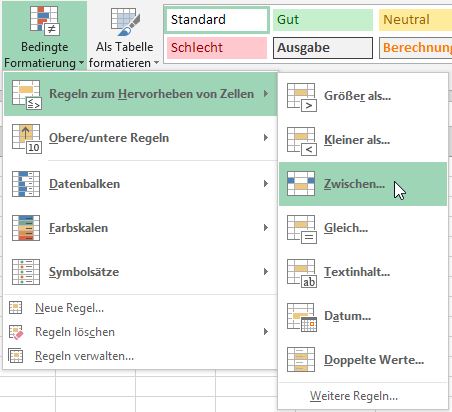Apply the Schlecht red cell style
The image size is (452, 412).
[217, 47]
